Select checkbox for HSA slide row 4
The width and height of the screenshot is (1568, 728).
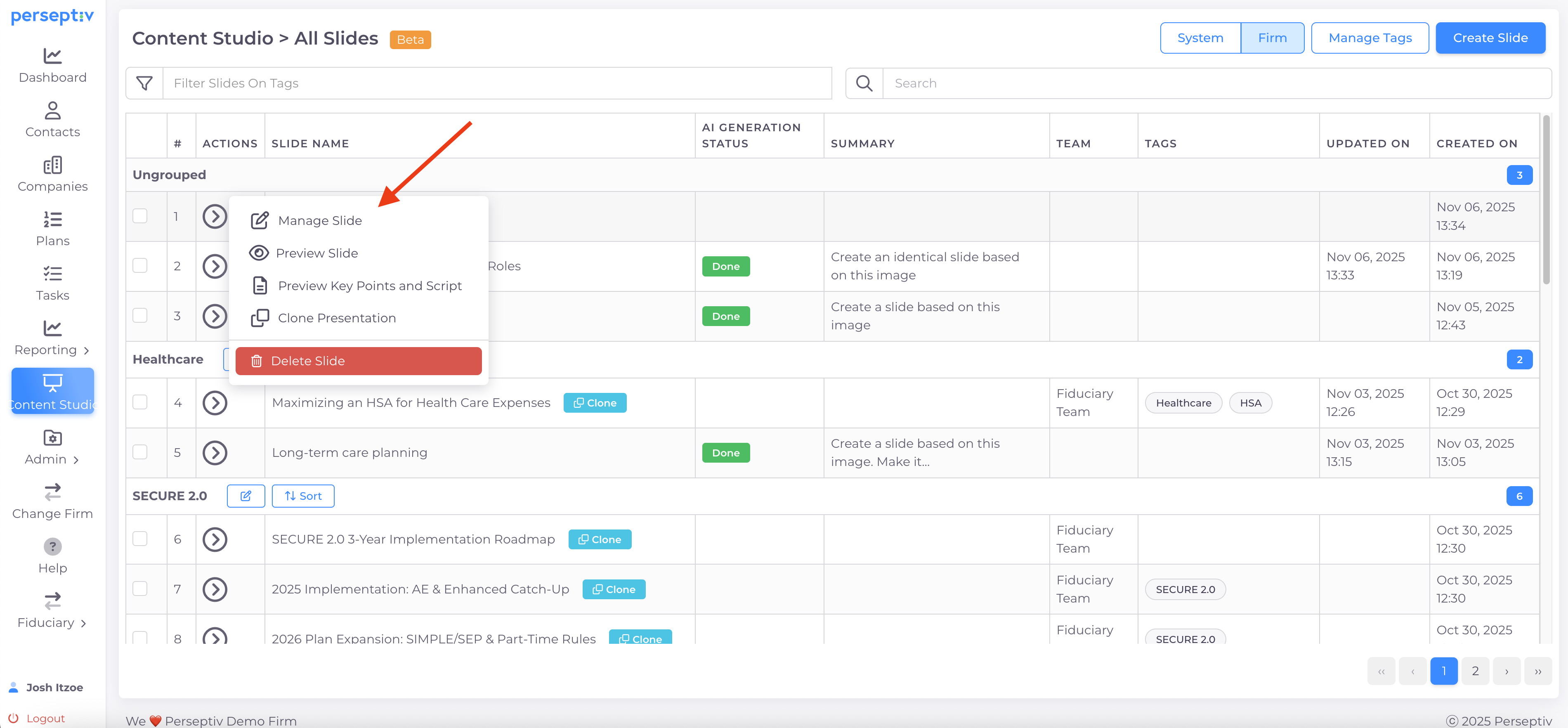tap(140, 402)
